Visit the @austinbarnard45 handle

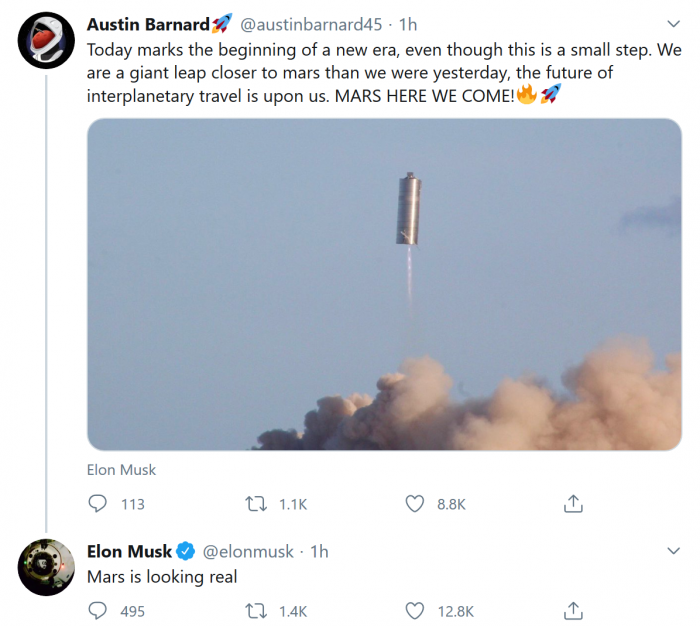click(311, 24)
